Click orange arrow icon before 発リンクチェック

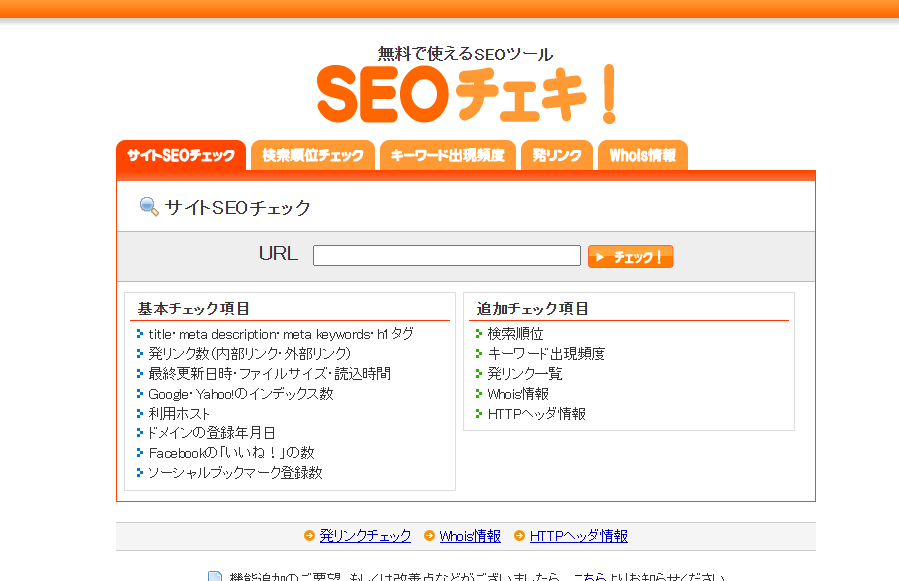309,536
